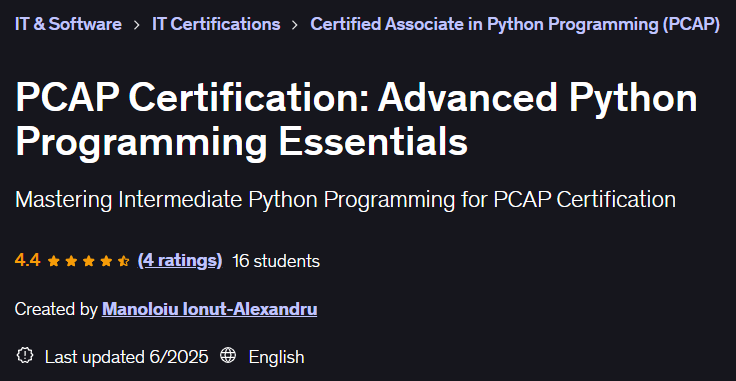The image size is (736, 381).
Task: Open Certified Associate in Python Programming (PCAP) breadcrumb
Action: pyautogui.click(x=515, y=24)
